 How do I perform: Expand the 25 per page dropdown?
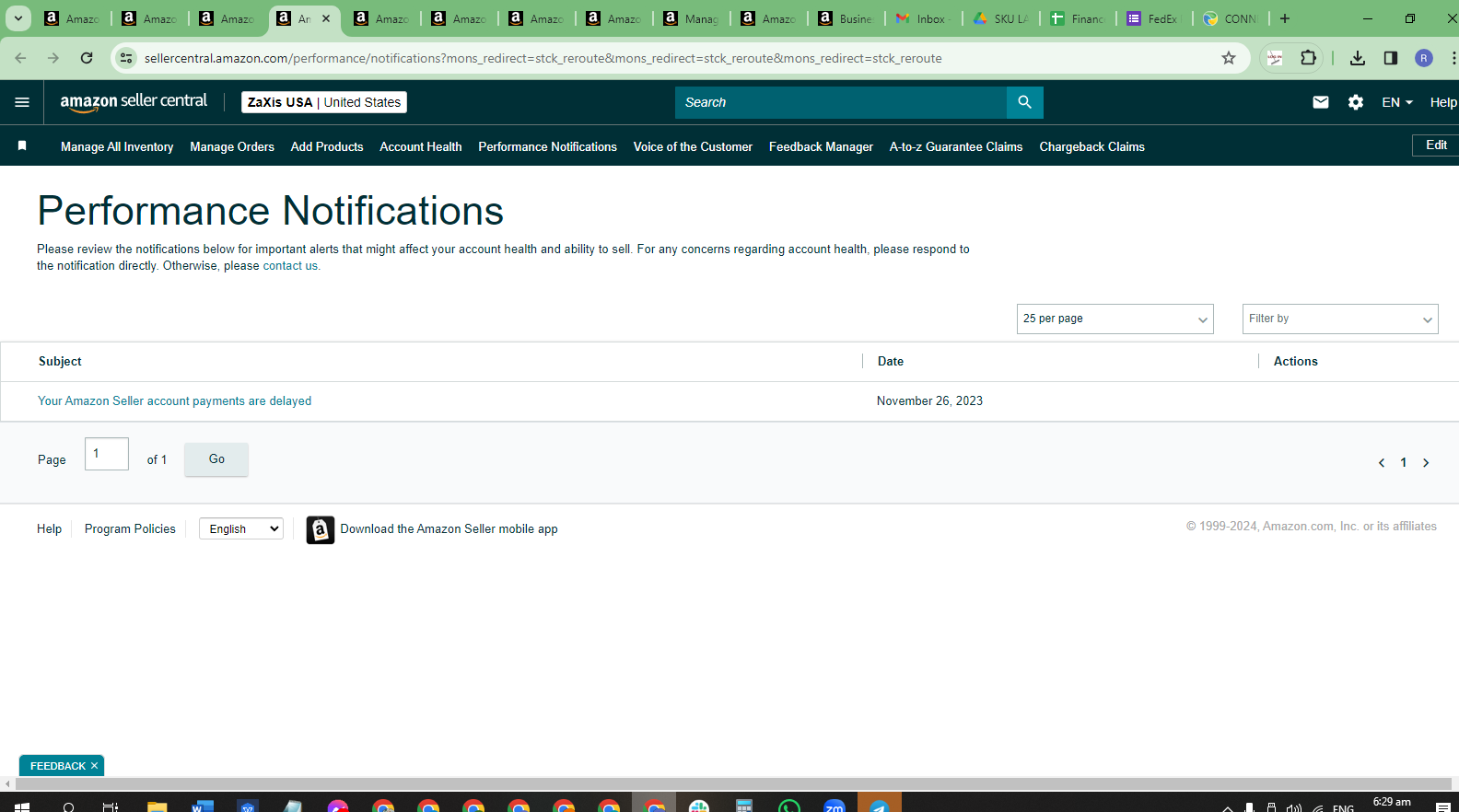point(1115,319)
